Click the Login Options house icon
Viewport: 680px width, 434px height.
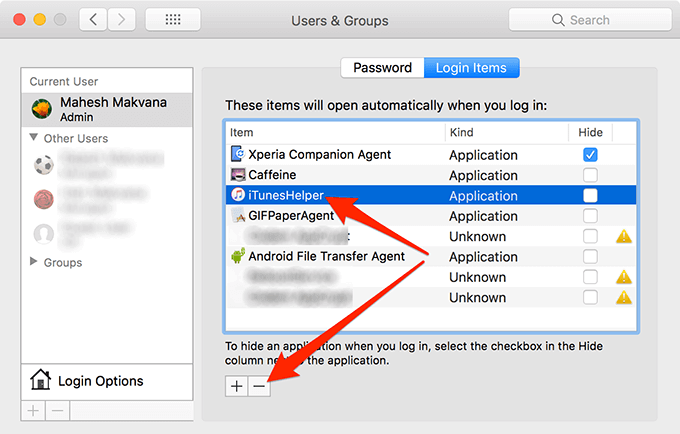[41, 380]
